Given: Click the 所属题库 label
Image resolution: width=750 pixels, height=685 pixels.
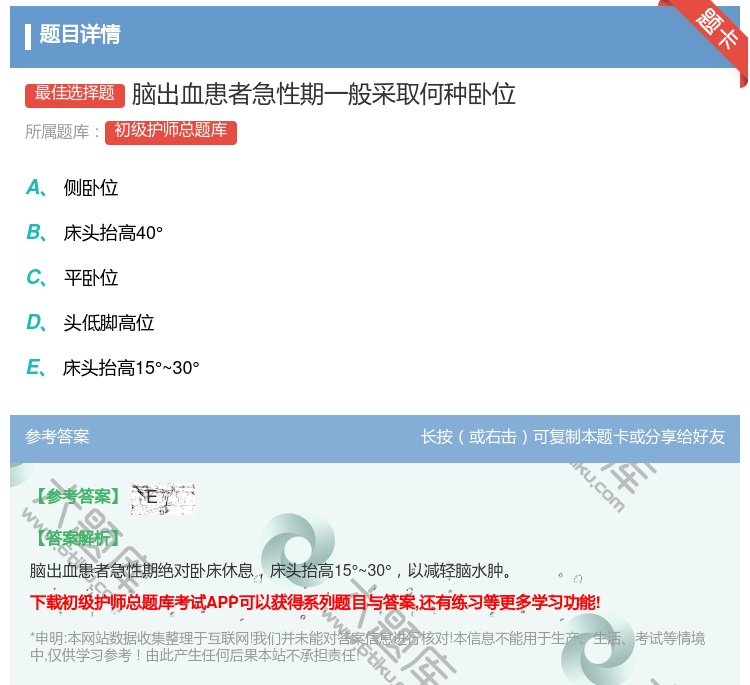Looking at the screenshot, I should [x=62, y=132].
